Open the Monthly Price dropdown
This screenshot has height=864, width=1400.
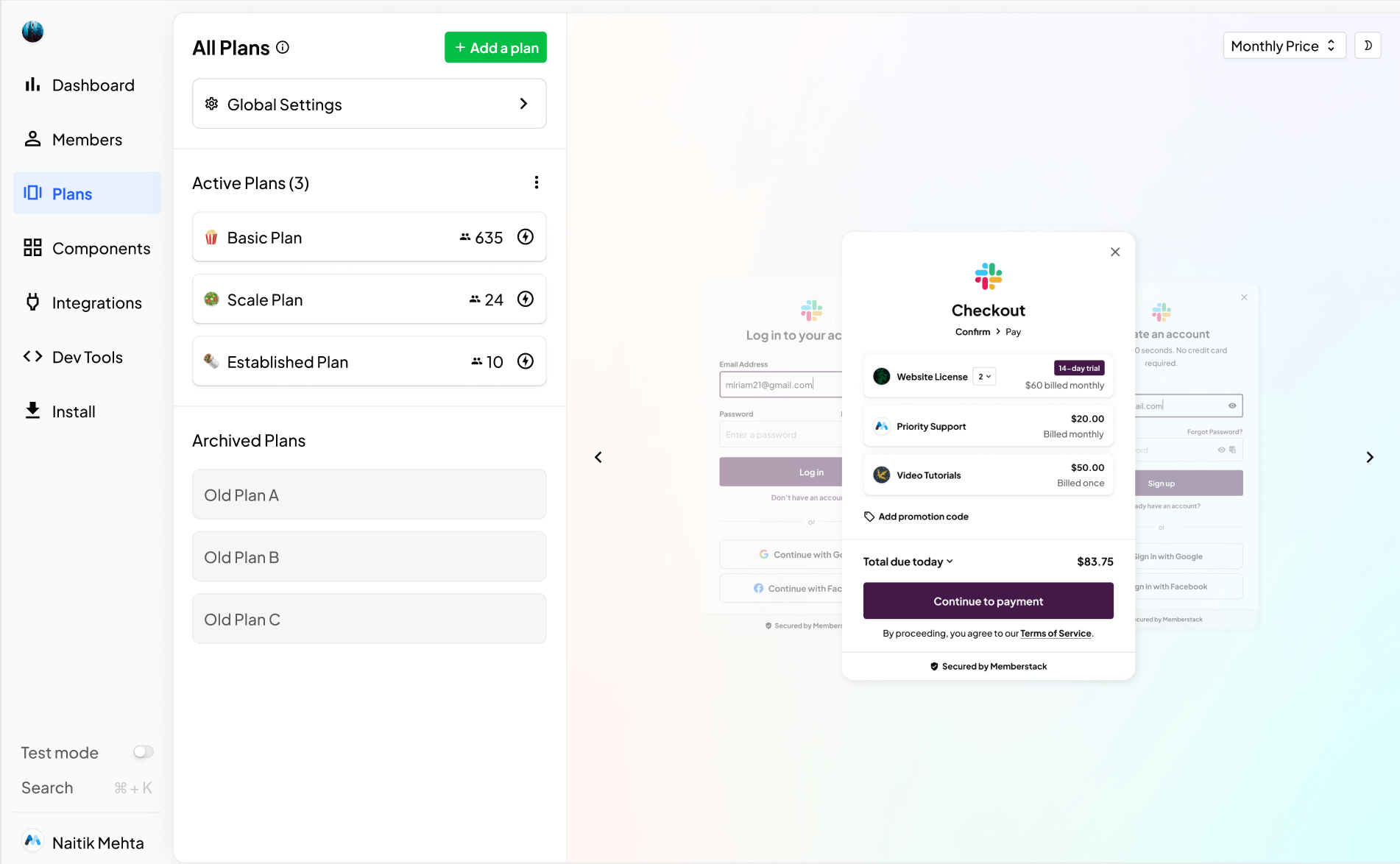[1284, 45]
